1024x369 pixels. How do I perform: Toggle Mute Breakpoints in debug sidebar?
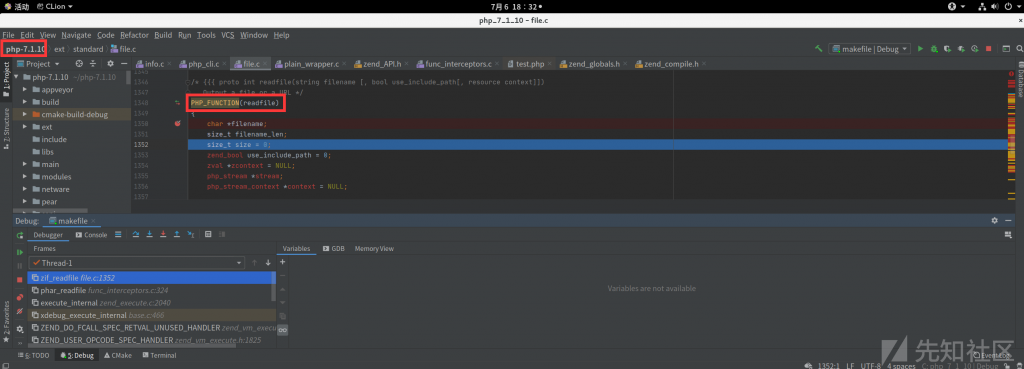(x=20, y=311)
